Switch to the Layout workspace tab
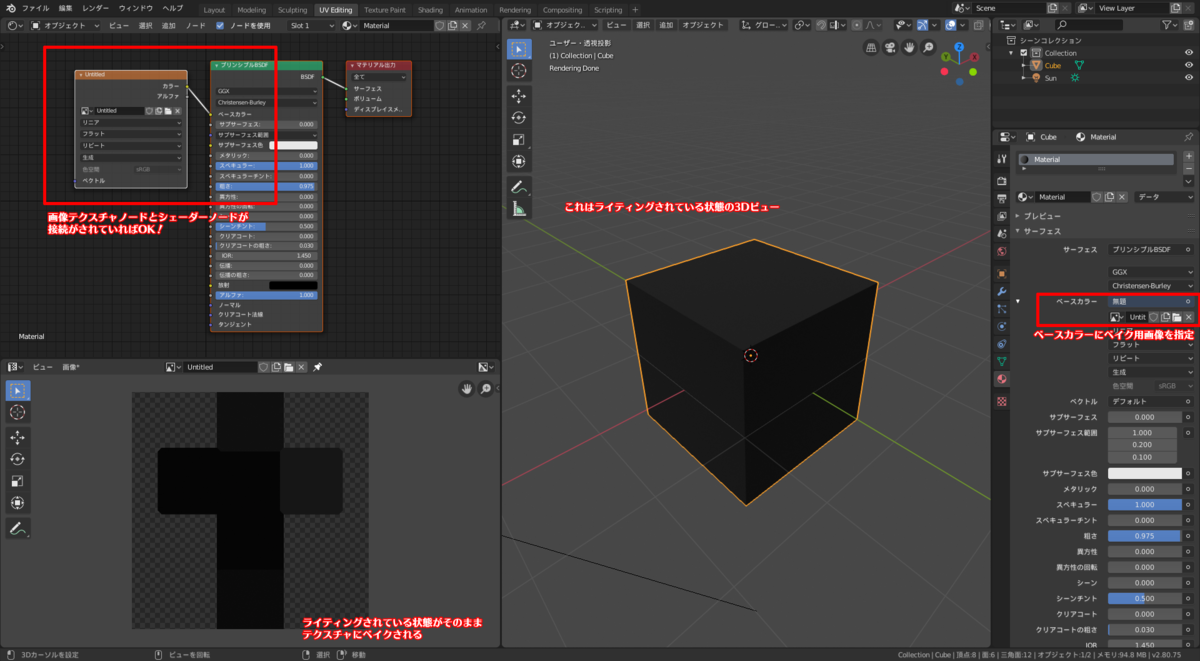Image resolution: width=1200 pixels, height=661 pixels. coord(214,10)
